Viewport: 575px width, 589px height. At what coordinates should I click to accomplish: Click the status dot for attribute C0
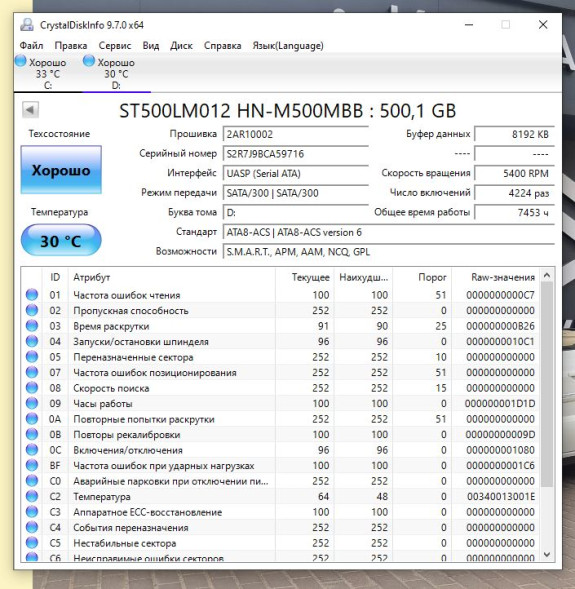32,481
